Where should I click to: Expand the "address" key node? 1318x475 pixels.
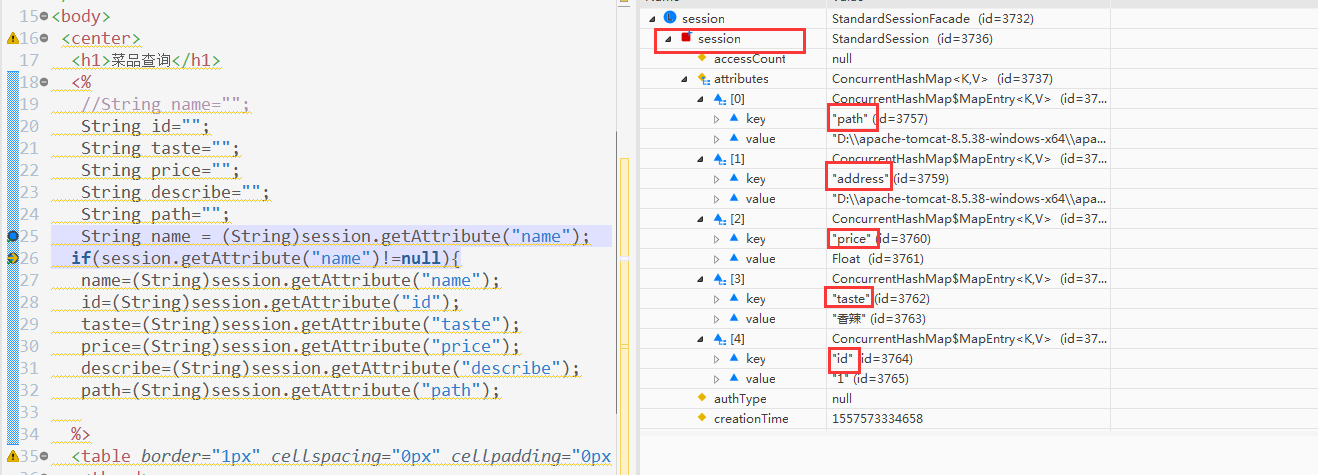717,178
